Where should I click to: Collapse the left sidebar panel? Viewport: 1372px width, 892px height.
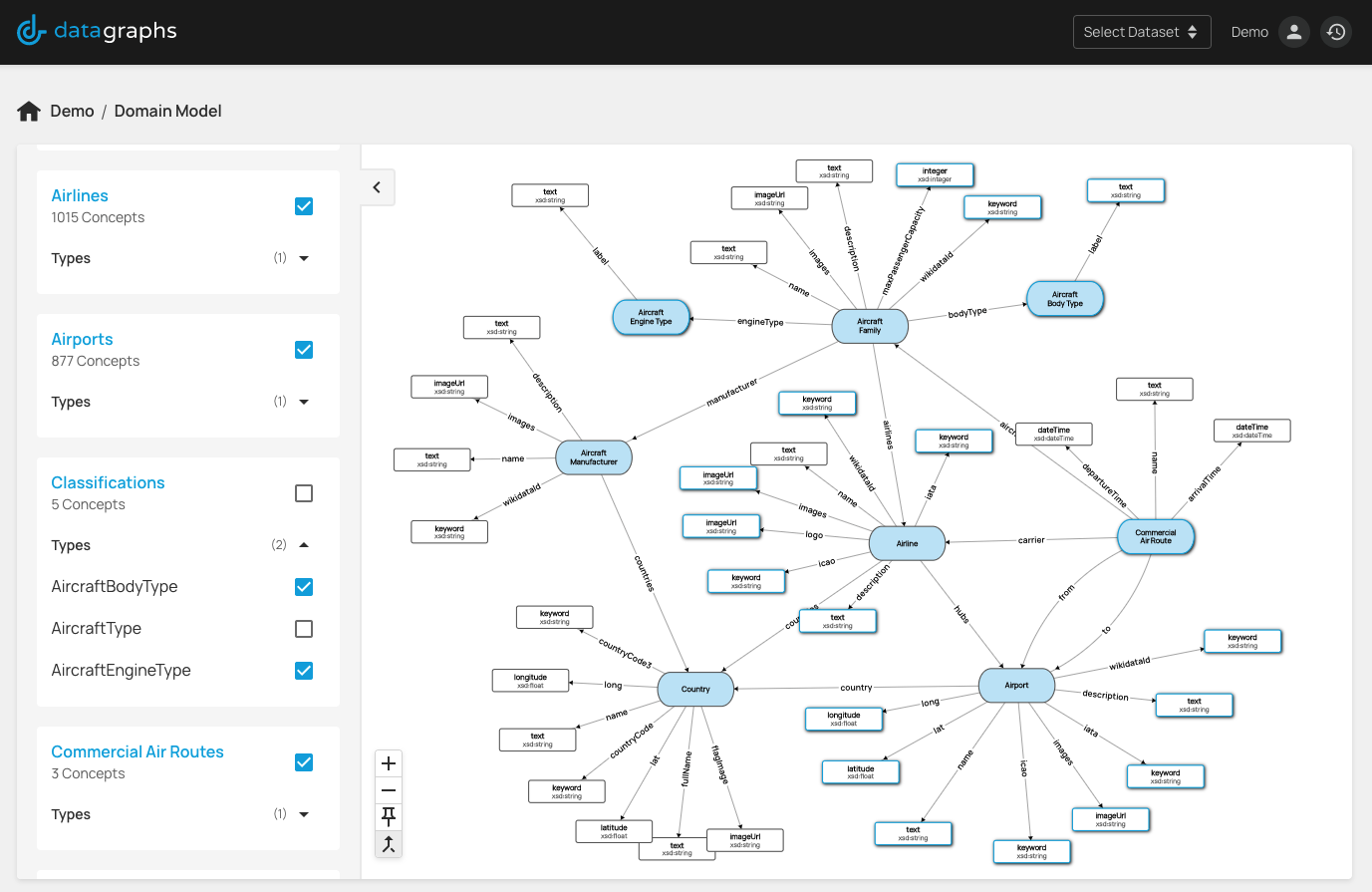click(x=377, y=186)
